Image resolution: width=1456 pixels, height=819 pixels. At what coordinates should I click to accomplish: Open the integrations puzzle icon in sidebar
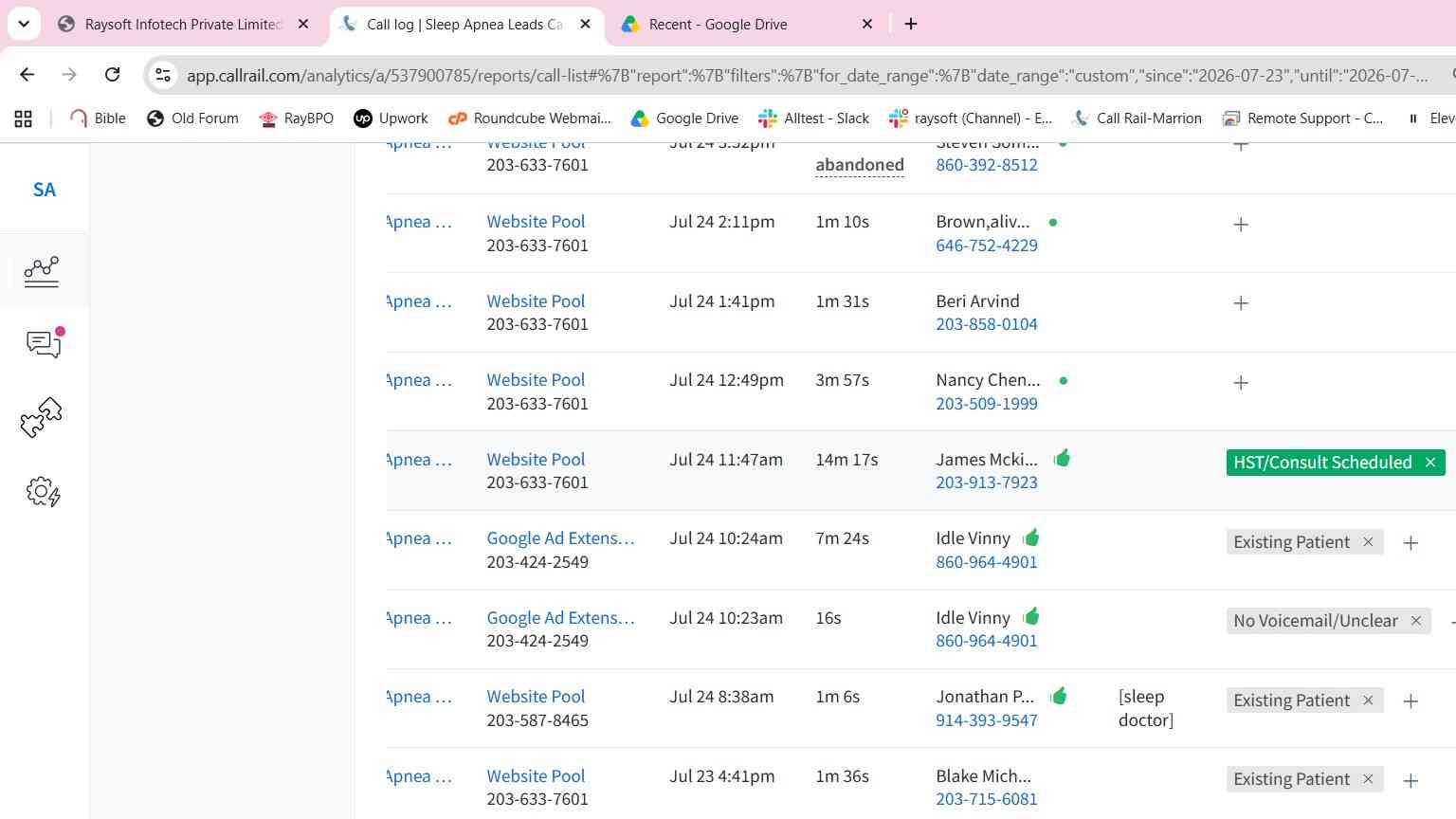click(x=42, y=417)
